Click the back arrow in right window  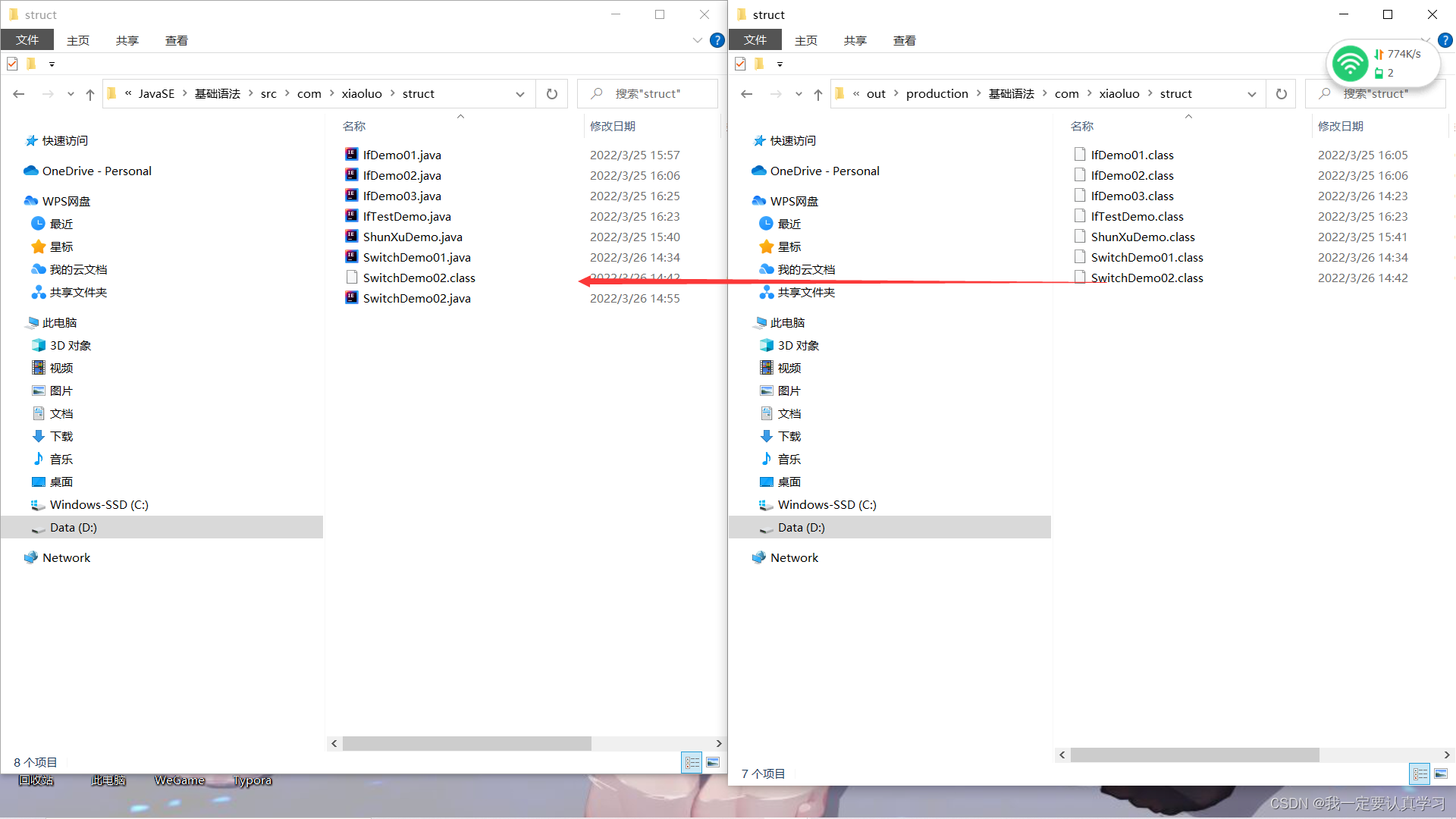pyautogui.click(x=747, y=94)
